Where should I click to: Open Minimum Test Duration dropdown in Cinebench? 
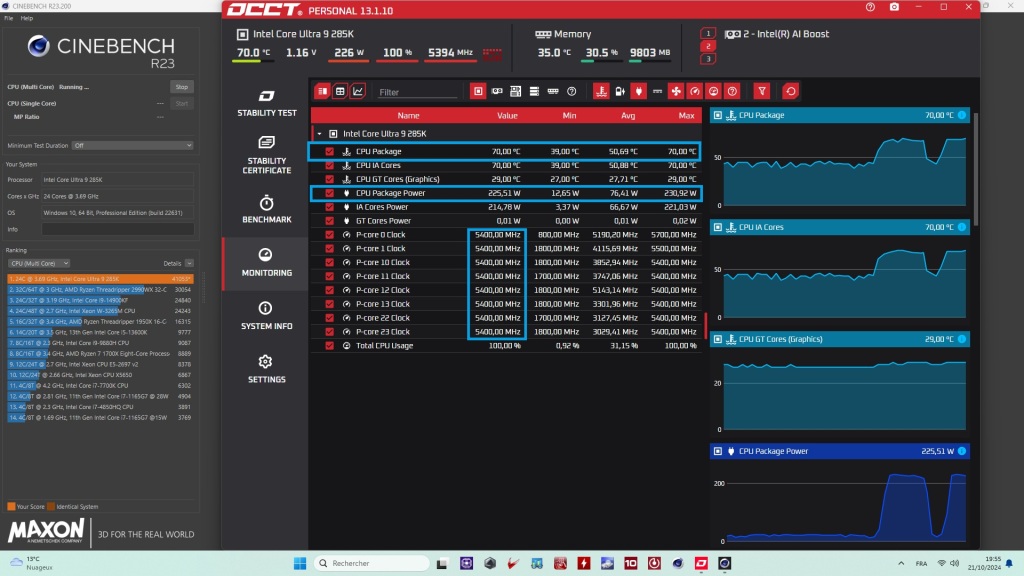tap(133, 146)
